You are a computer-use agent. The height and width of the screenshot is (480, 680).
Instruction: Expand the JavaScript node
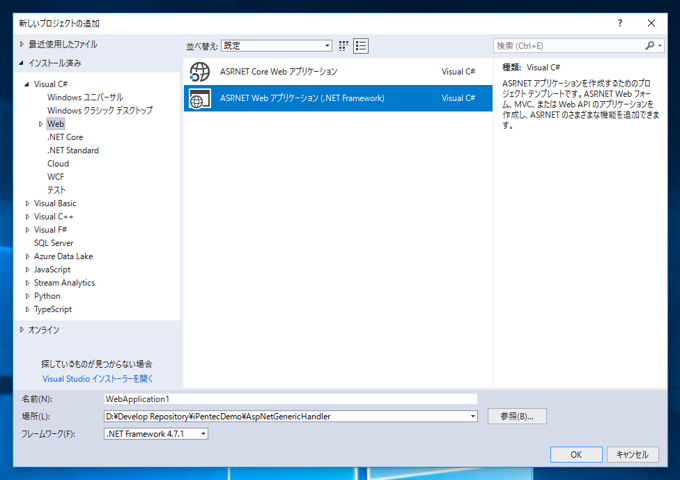click(27, 270)
